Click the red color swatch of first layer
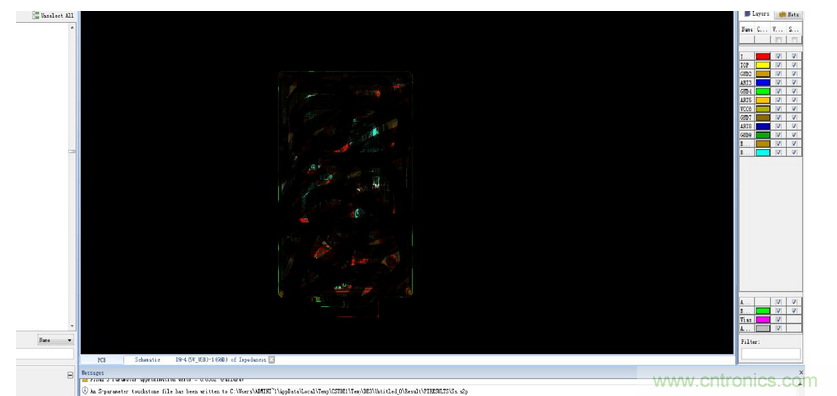Screen dimensions: 837x396 [763, 56]
